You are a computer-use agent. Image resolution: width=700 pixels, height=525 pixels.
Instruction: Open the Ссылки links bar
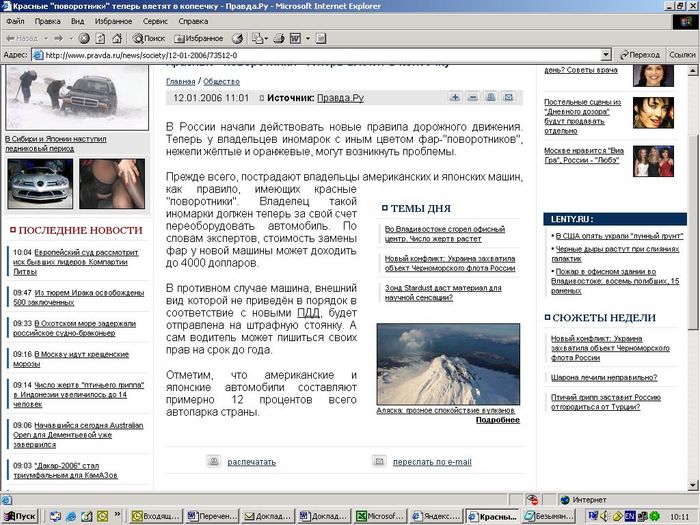tap(682, 55)
